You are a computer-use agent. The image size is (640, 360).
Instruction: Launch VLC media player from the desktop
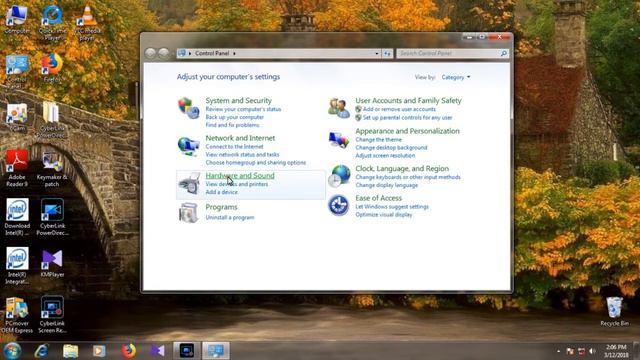click(87, 22)
